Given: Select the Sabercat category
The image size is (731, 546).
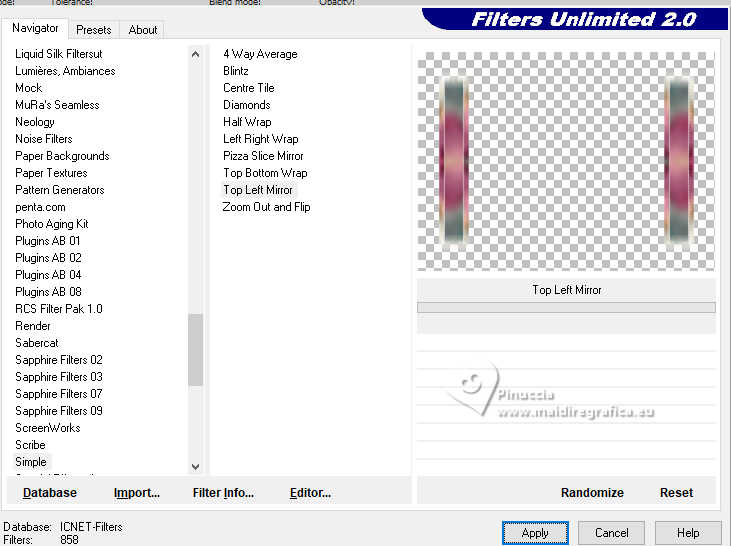Looking at the screenshot, I should pyautogui.click(x=37, y=343).
